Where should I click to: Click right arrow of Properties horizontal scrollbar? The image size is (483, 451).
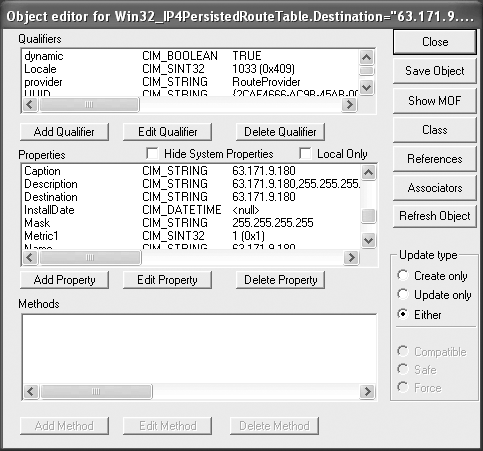coord(351,257)
